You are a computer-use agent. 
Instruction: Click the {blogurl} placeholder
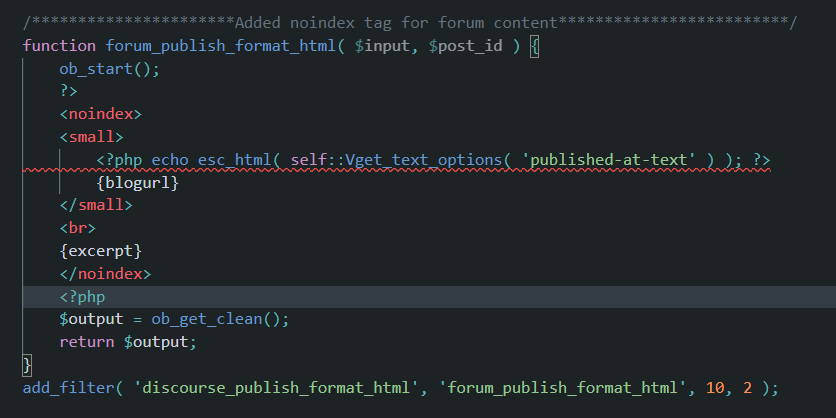137,183
